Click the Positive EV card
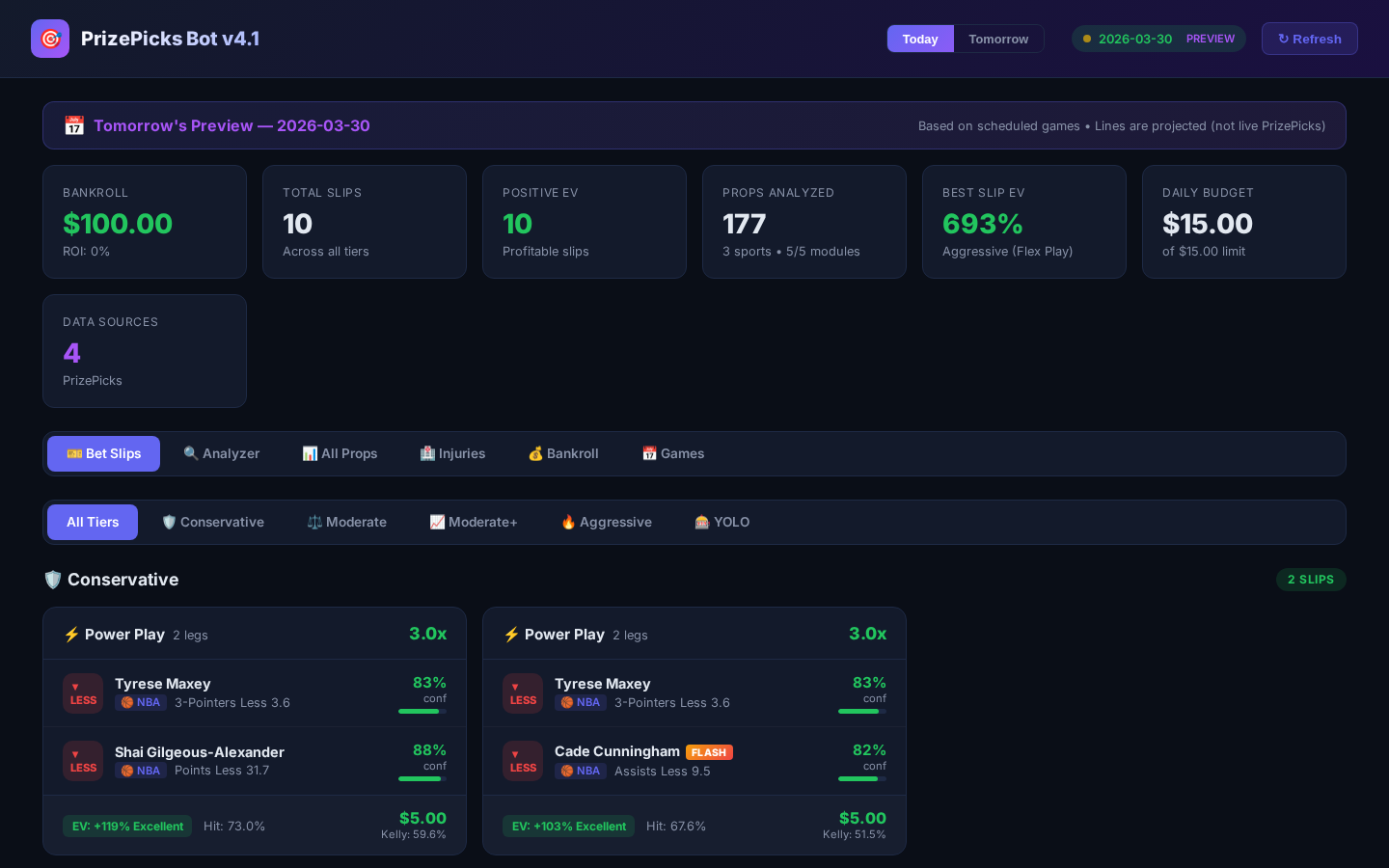Screen dimensions: 1389x868 [x=585, y=222]
